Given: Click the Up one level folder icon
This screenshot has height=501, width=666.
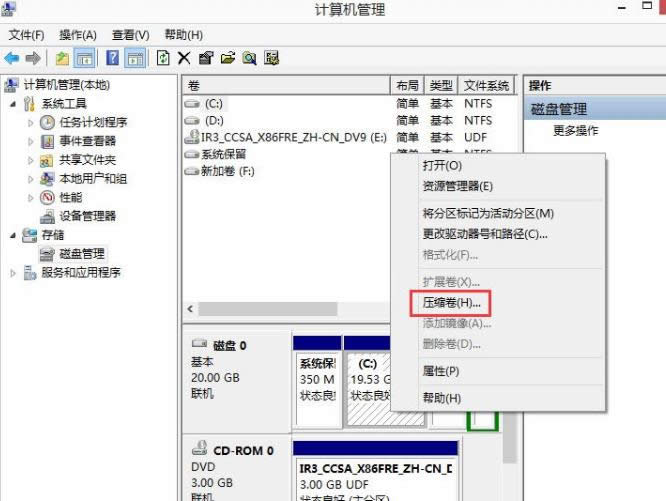Looking at the screenshot, I should 62,59.
